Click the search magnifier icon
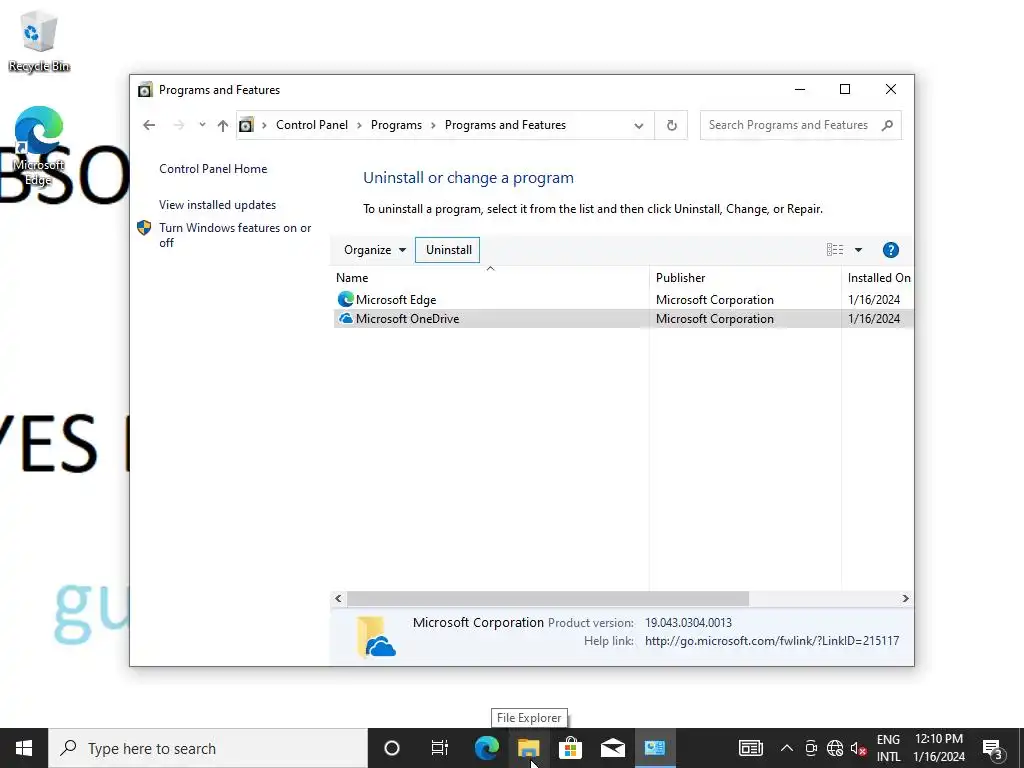This screenshot has height=768, width=1024. tap(887, 125)
